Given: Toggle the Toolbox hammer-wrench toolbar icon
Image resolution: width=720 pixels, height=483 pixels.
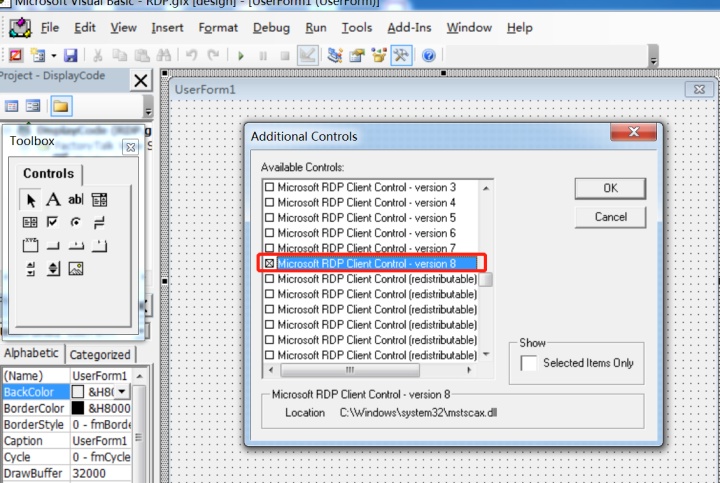Looking at the screenshot, I should pyautogui.click(x=401, y=56).
